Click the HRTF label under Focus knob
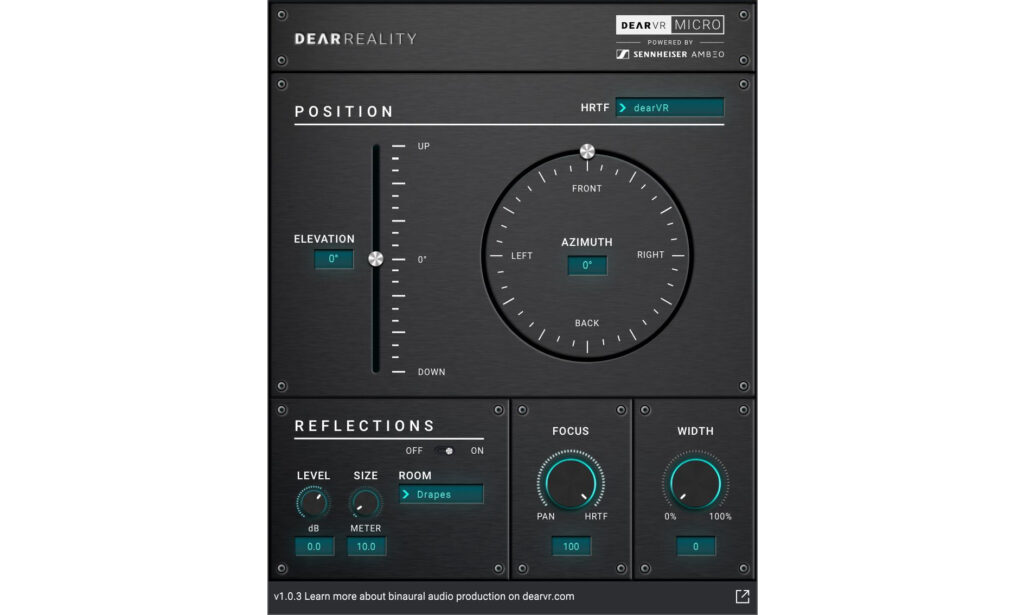Viewport: 1024px width, 615px height. 596,516
